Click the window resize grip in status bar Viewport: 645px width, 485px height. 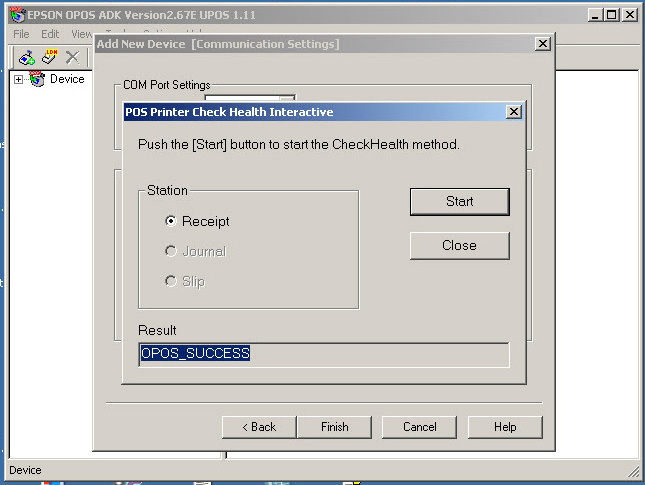pyautogui.click(x=633, y=472)
